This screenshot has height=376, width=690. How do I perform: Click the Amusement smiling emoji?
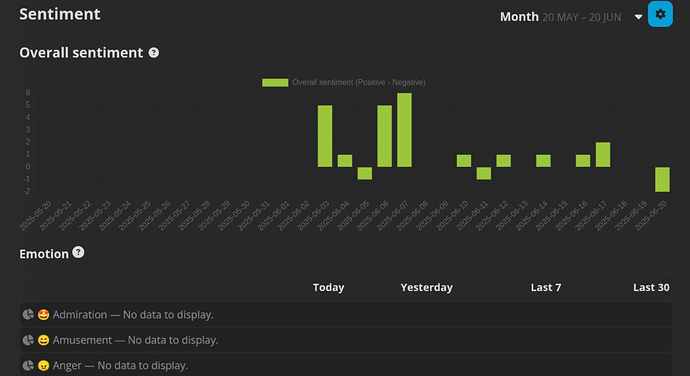tap(43, 340)
